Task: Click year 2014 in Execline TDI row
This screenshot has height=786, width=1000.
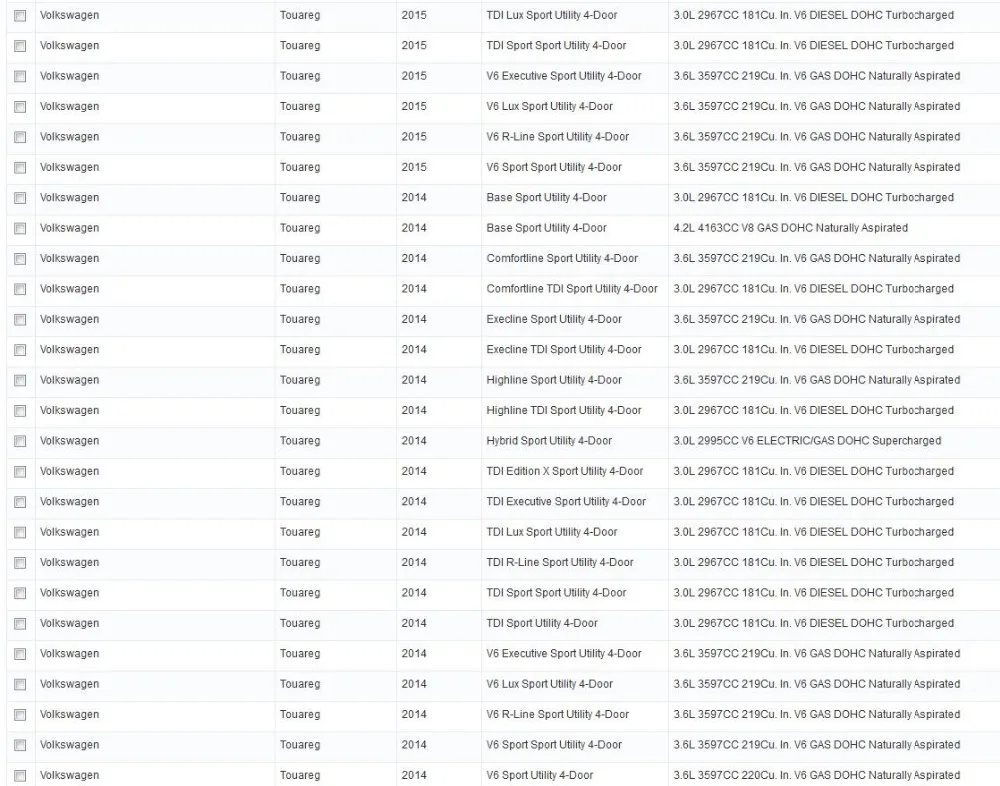Action: point(414,350)
